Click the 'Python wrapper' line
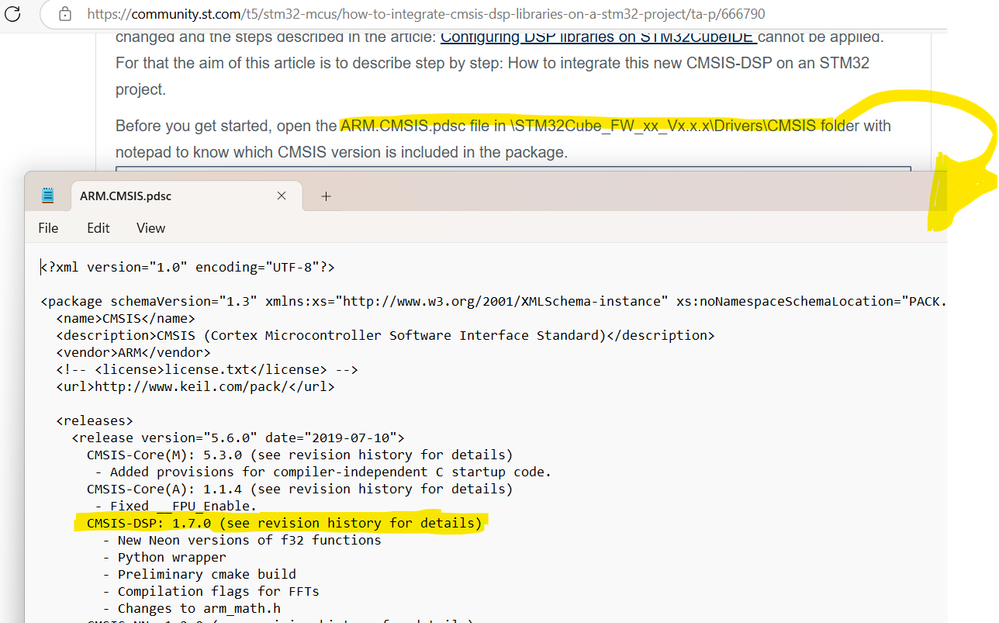The height and width of the screenshot is (623, 999). coord(164,557)
